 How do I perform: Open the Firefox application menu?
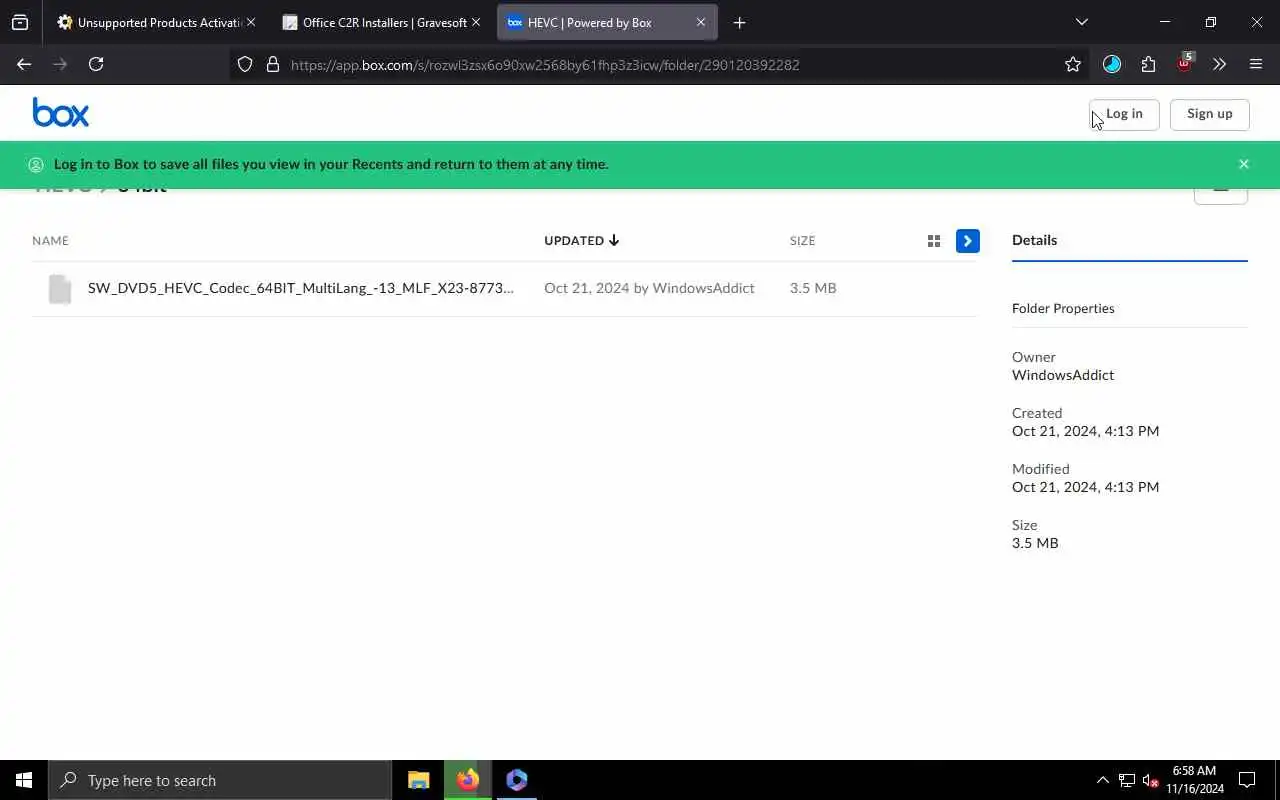point(1256,64)
